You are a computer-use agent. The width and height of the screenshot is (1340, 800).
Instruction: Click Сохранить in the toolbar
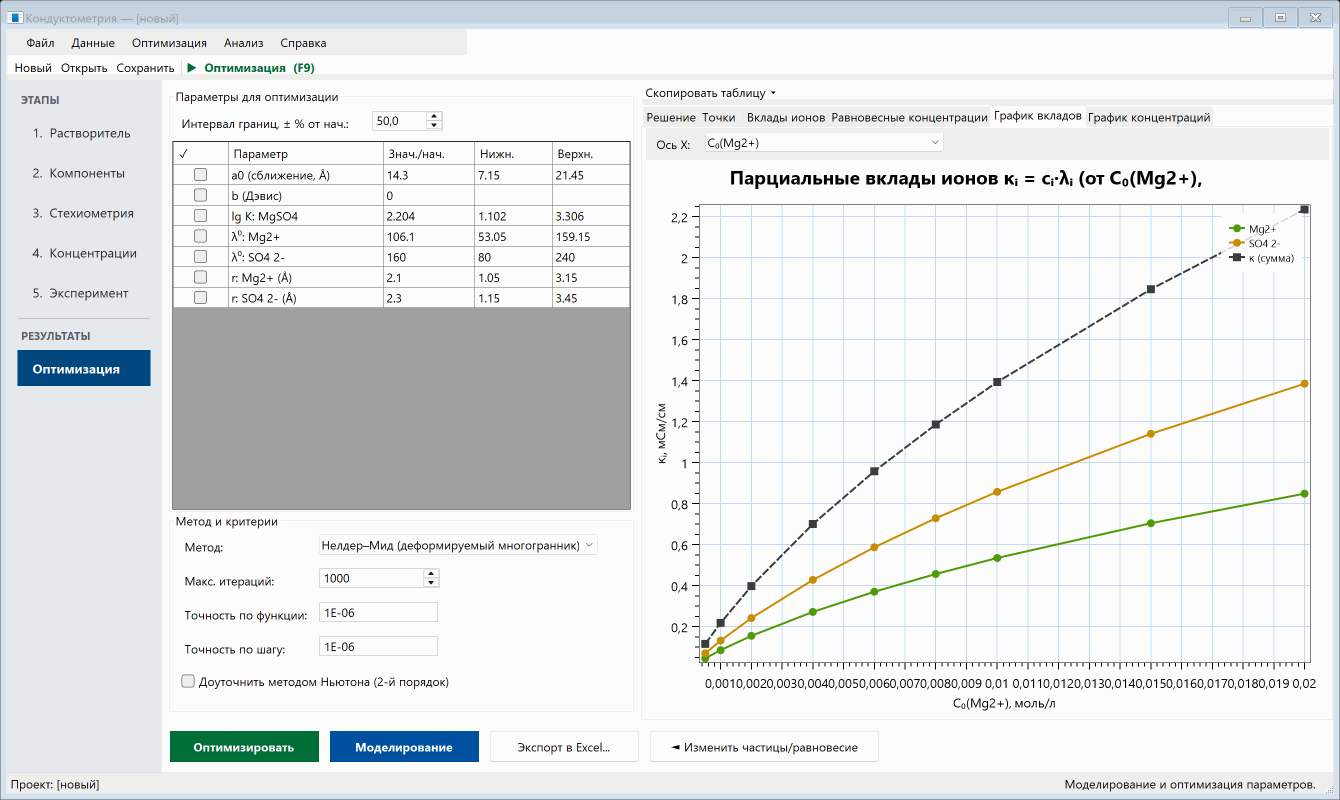145,68
